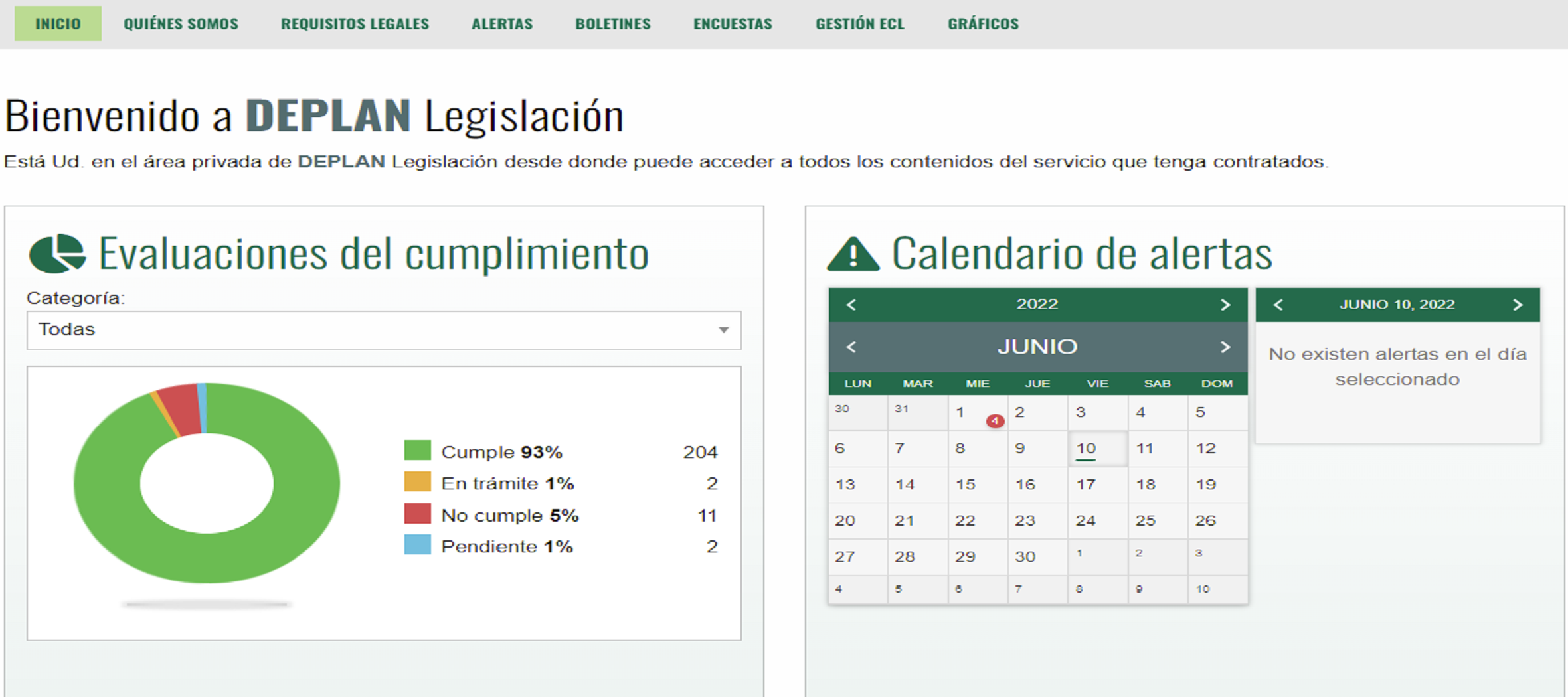Open the QUIÉNES SOMOS menu
This screenshot has width=1568, height=697.
coord(181,24)
